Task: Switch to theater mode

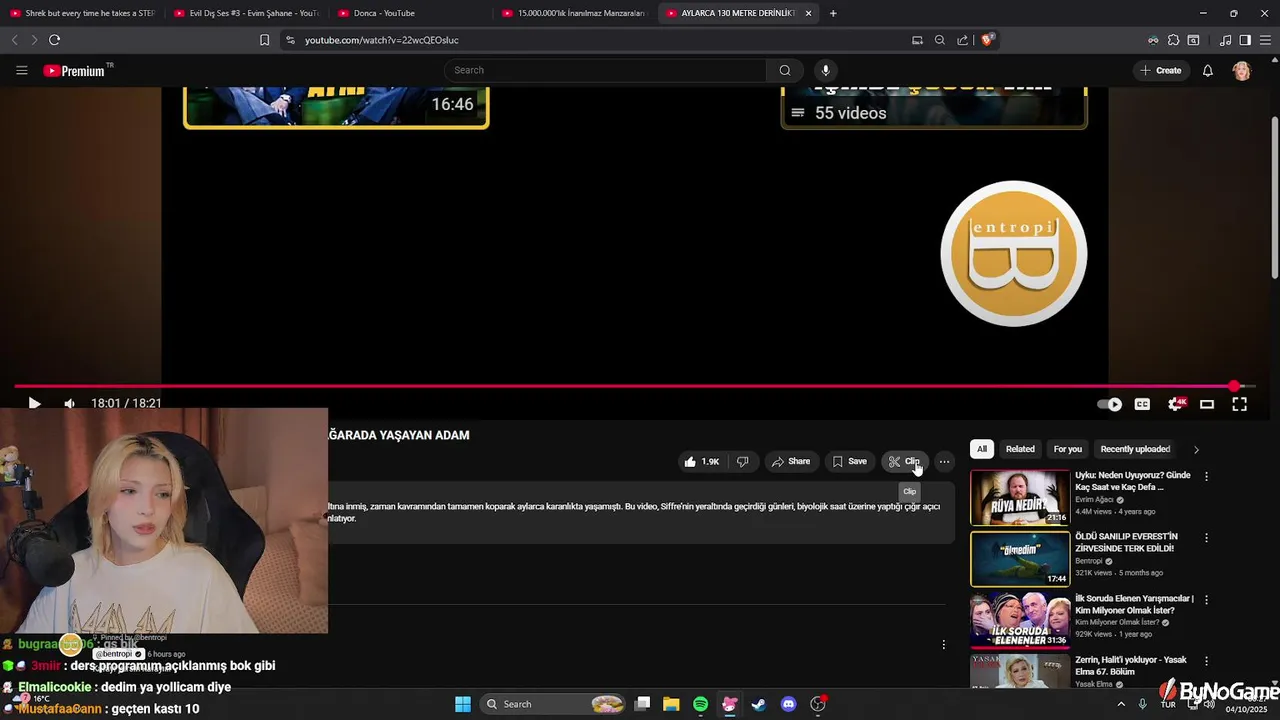Action: 1207,404
